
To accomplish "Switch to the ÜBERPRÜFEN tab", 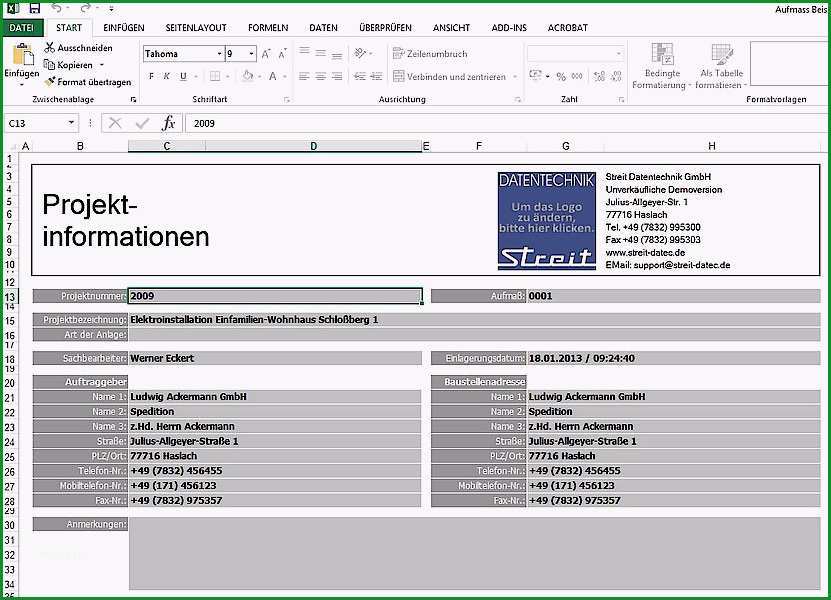I will click(385, 28).
